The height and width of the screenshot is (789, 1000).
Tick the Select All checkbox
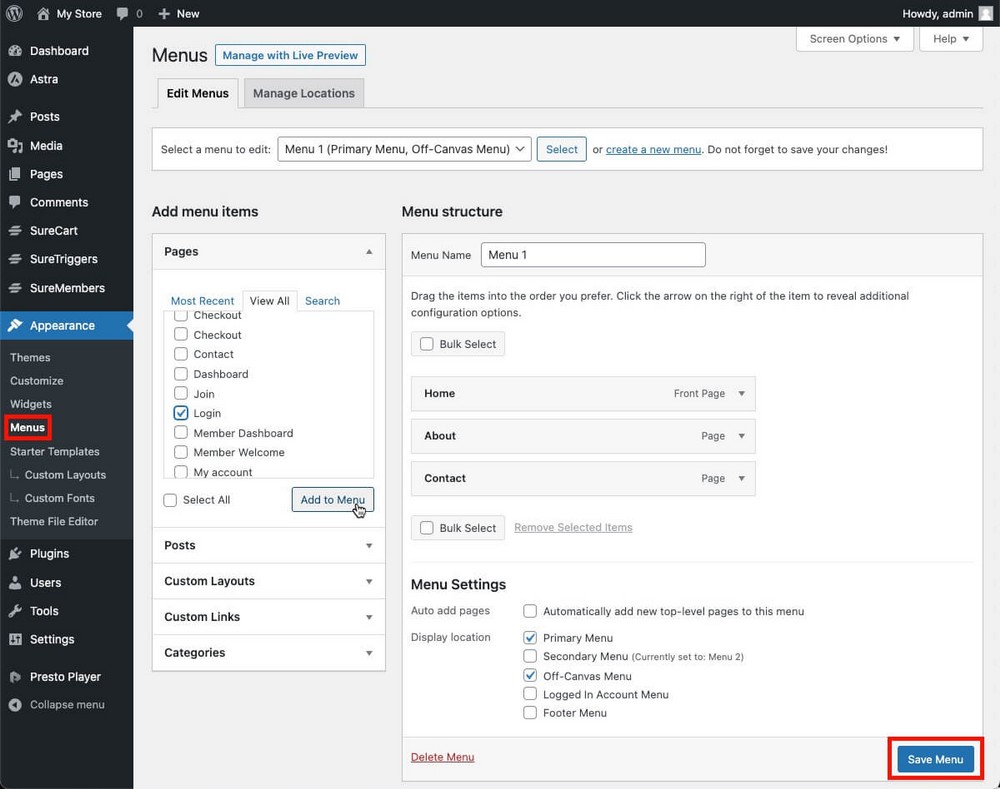click(x=170, y=500)
